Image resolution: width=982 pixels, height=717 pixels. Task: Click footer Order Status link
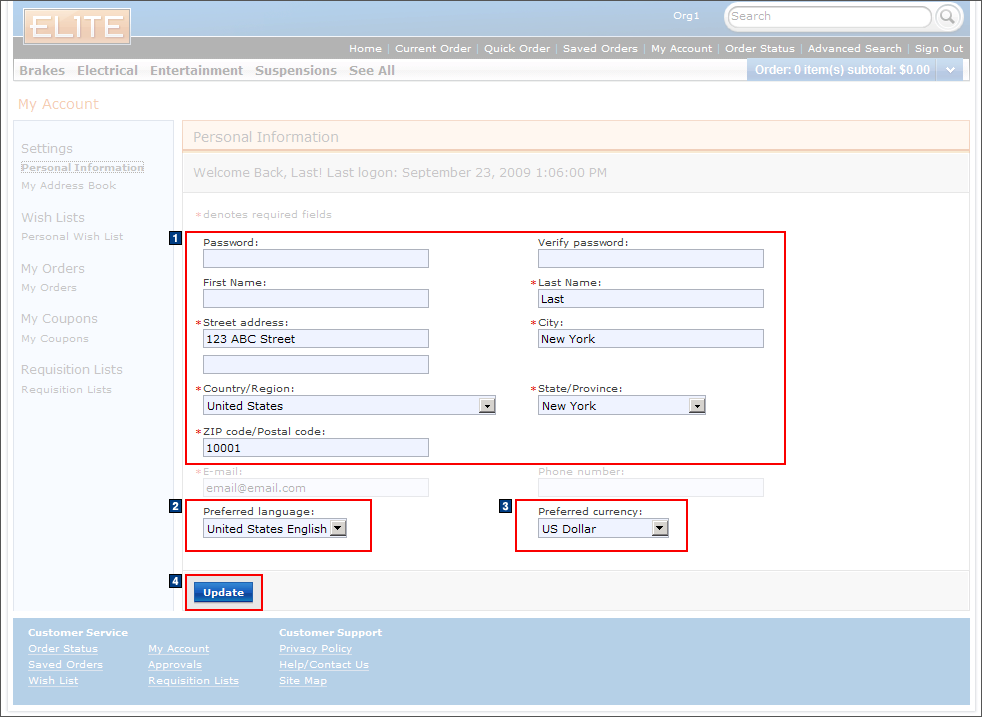point(63,649)
